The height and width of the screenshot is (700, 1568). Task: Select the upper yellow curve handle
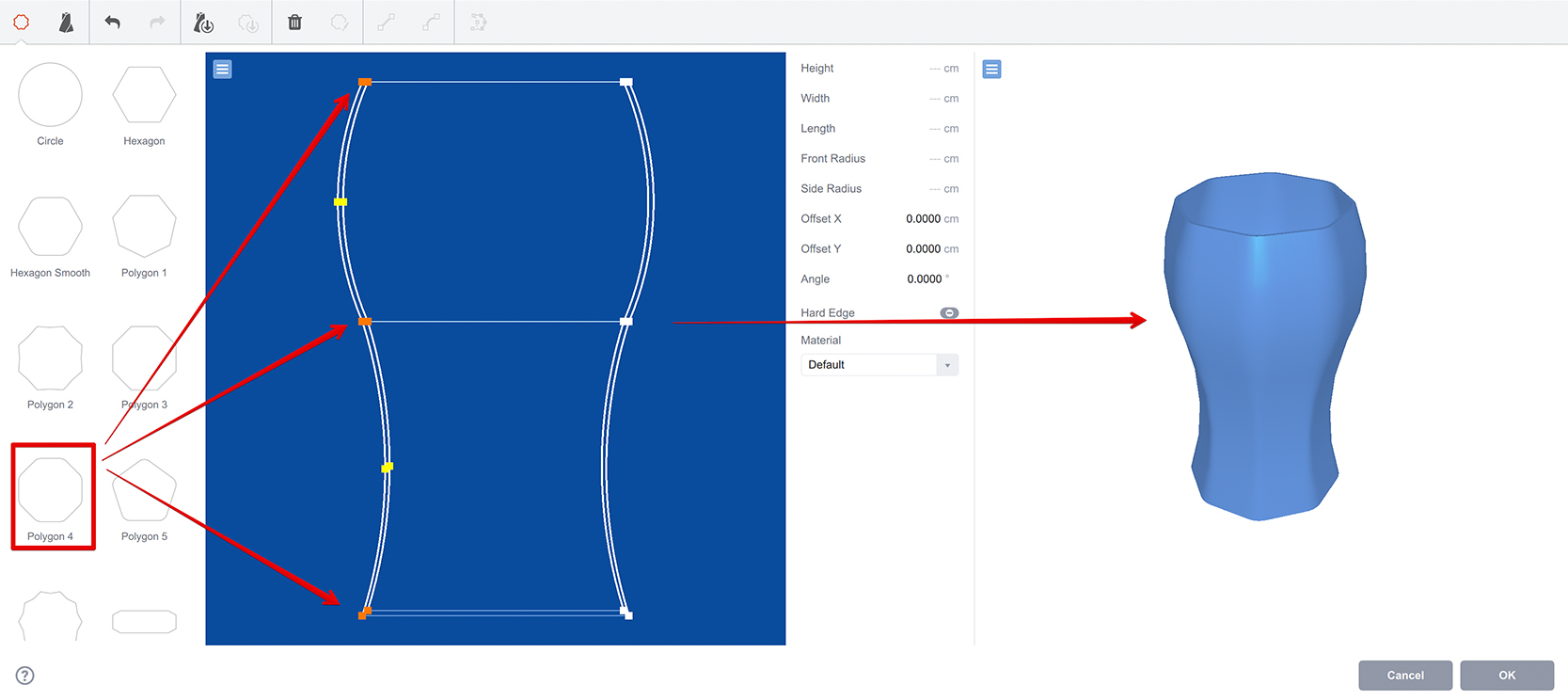coord(341,202)
